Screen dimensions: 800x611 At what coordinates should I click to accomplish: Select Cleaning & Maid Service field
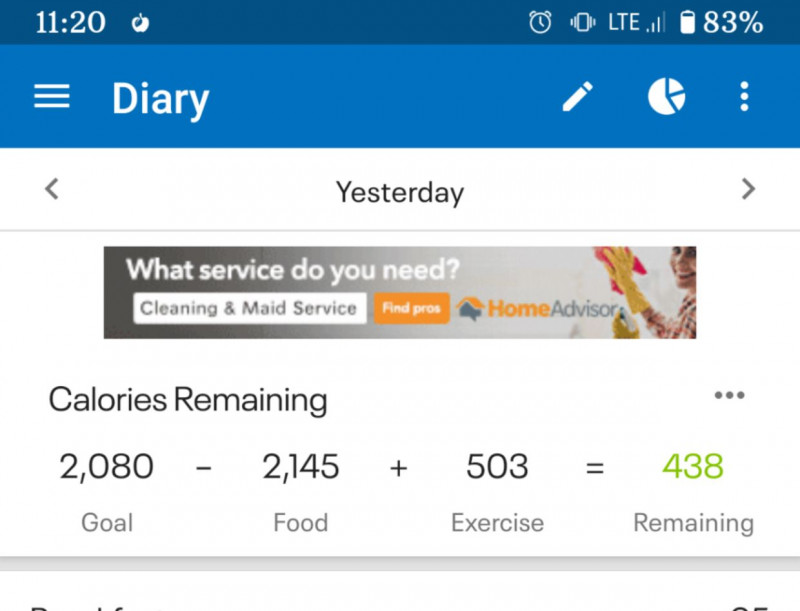(248, 308)
